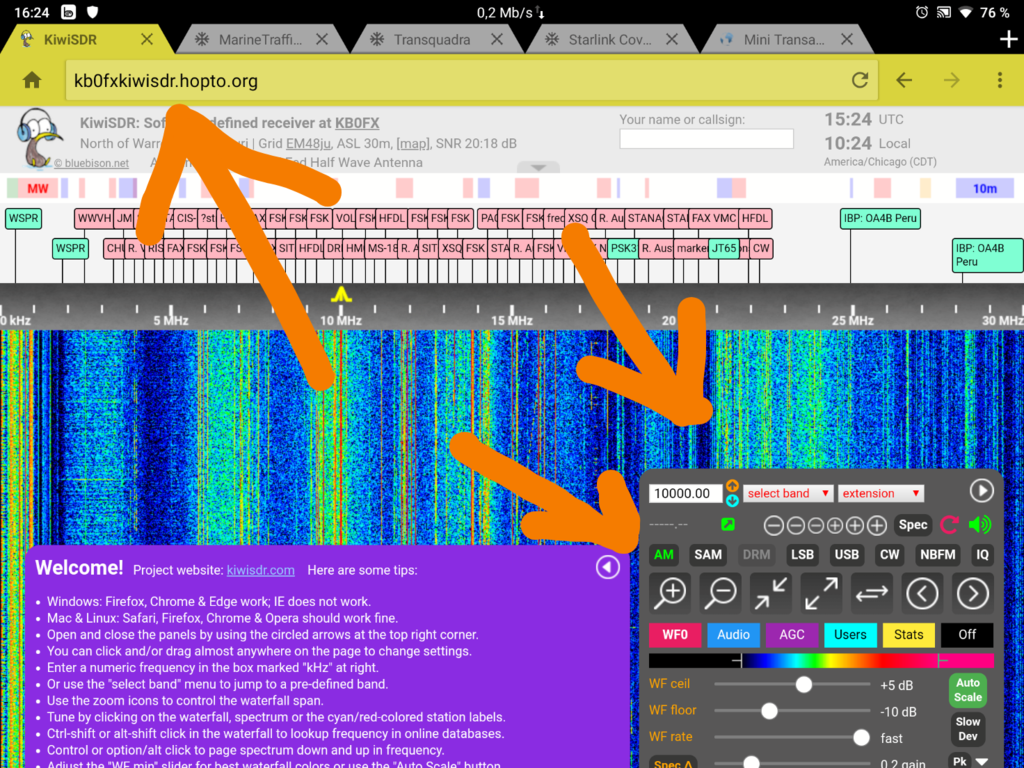The width and height of the screenshot is (1024, 768).
Task: Switch to the AGC panel tab
Action: pos(792,635)
